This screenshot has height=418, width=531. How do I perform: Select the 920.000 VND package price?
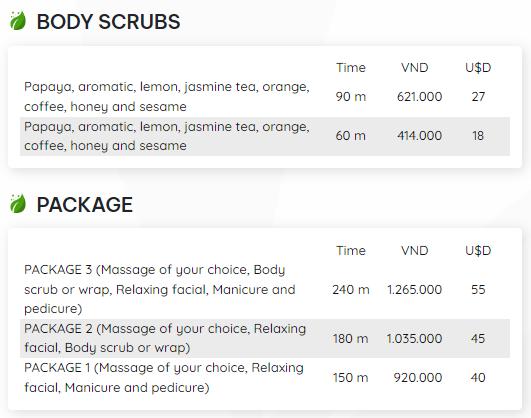(418, 377)
